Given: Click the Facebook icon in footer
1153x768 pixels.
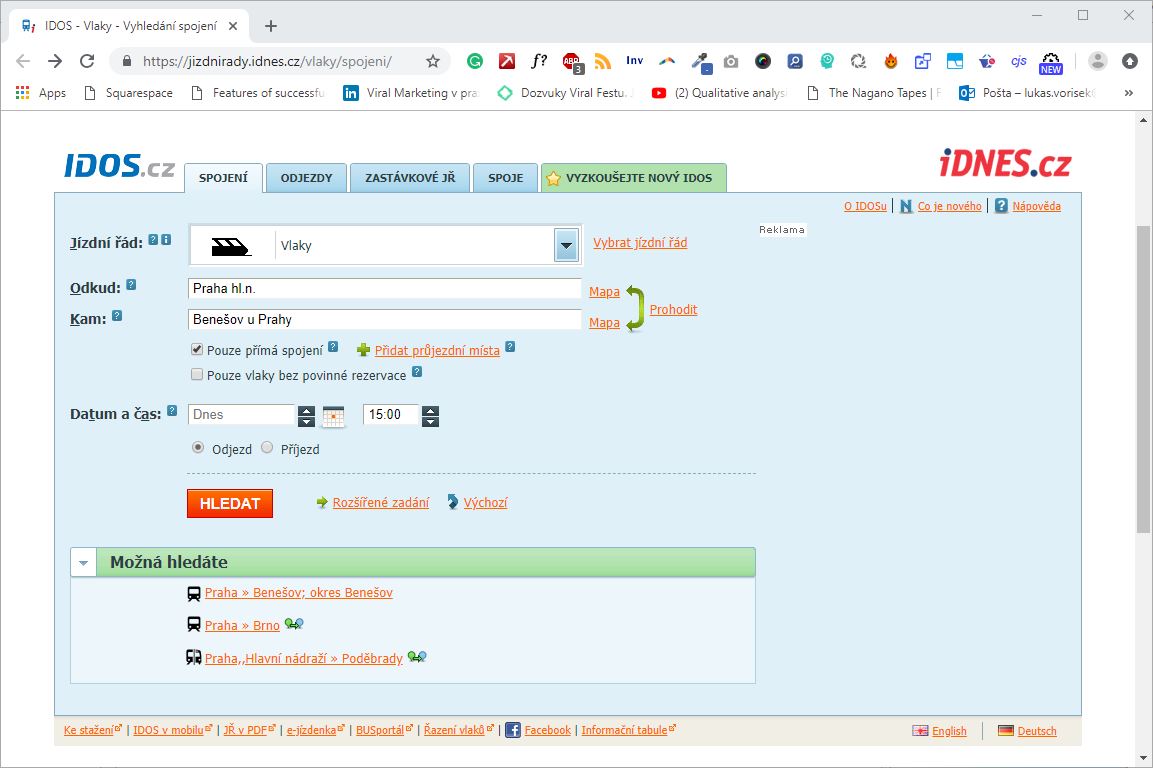Looking at the screenshot, I should click(x=512, y=730).
